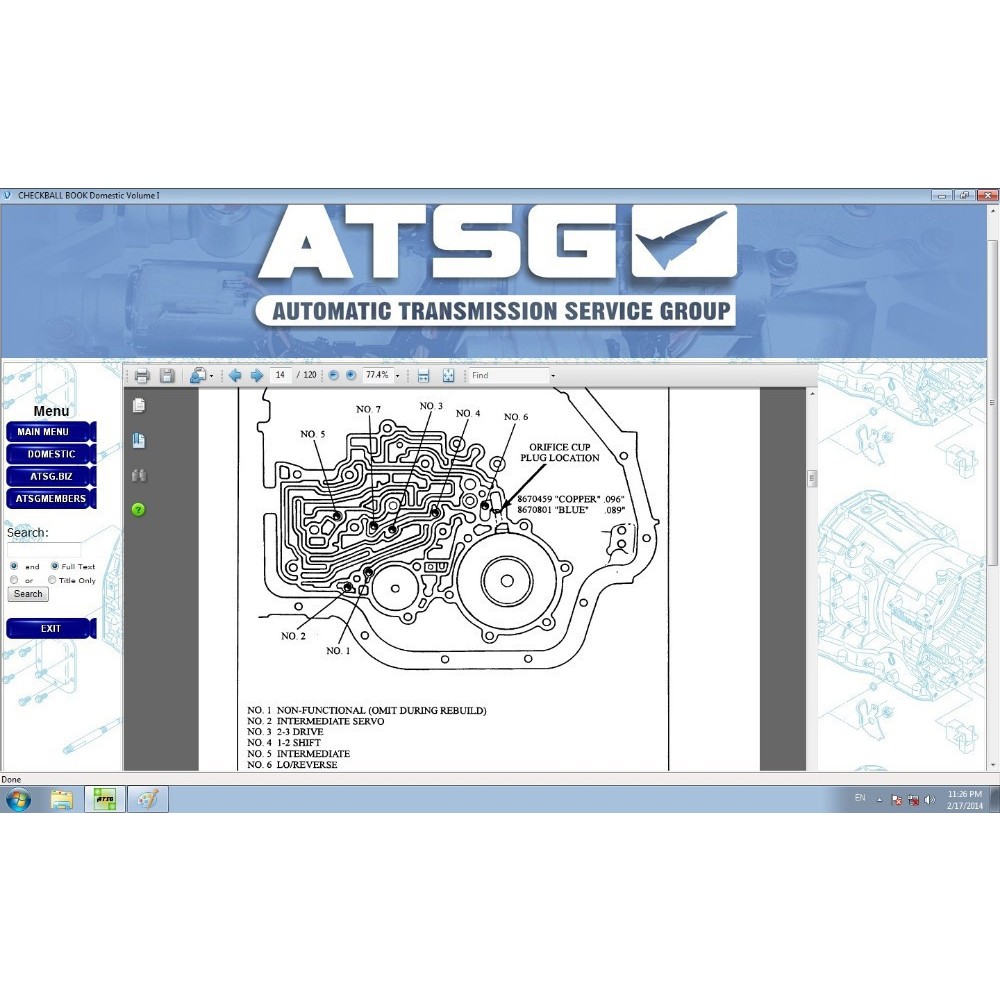The image size is (1000, 1000).
Task: Open the Print dialog in the PDF toolbar
Action: tap(142, 375)
